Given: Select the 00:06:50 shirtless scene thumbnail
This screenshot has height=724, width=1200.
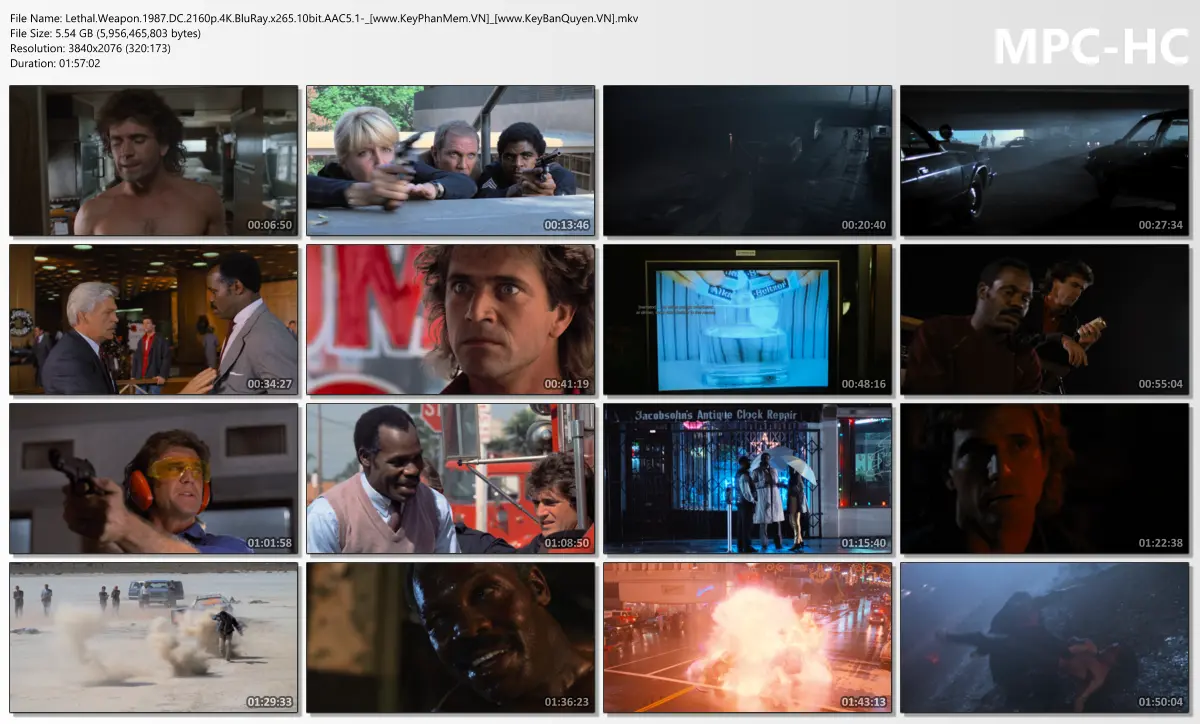Looking at the screenshot, I should [153, 160].
